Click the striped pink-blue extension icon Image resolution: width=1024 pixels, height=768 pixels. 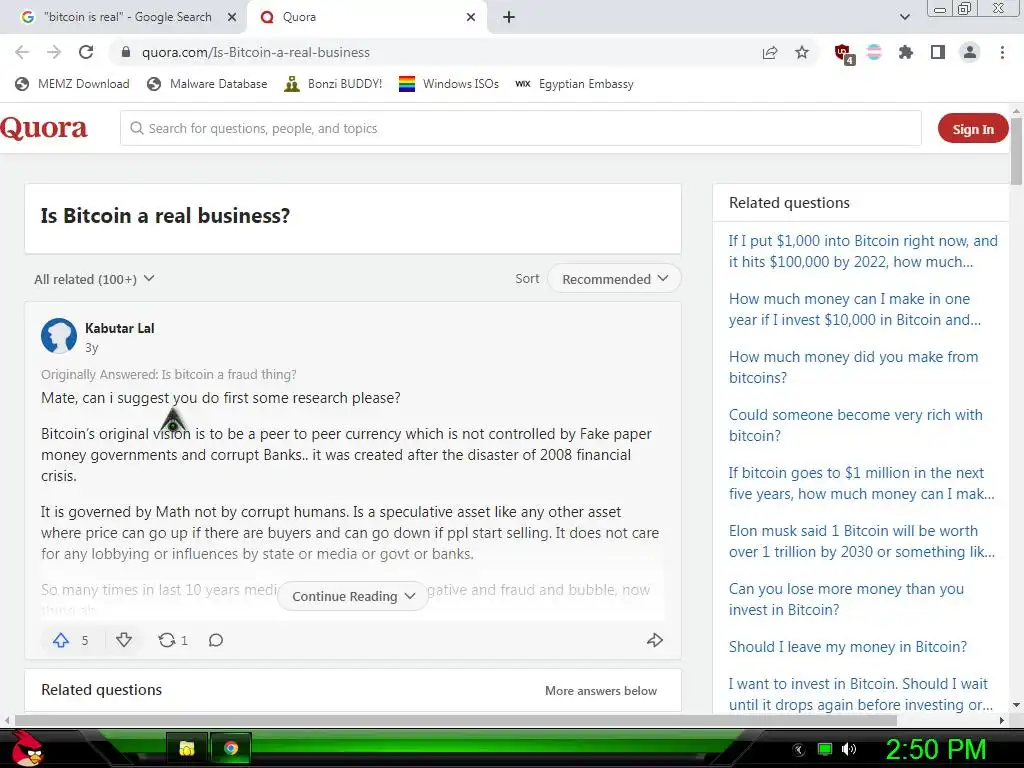coord(874,52)
